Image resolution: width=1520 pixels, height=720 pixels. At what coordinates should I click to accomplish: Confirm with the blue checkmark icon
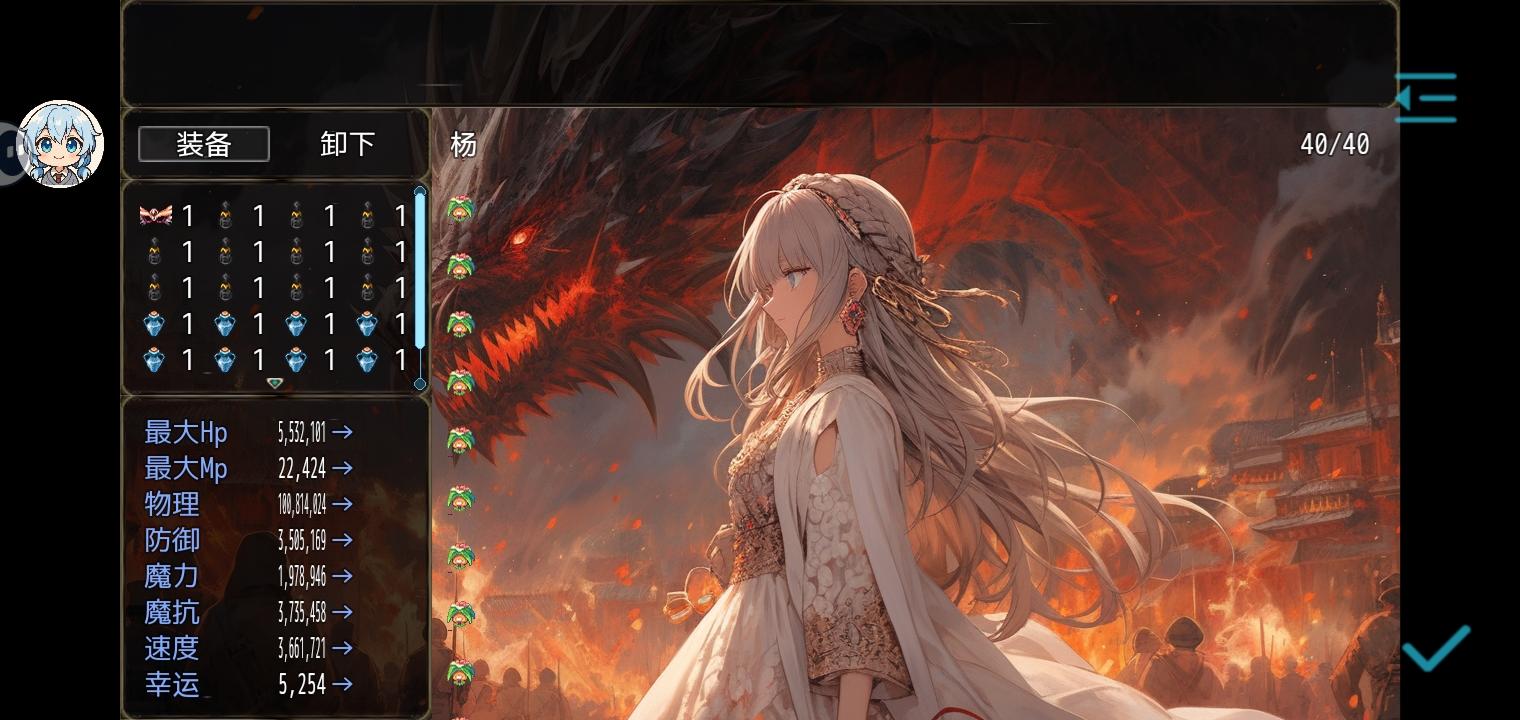coord(1436,648)
